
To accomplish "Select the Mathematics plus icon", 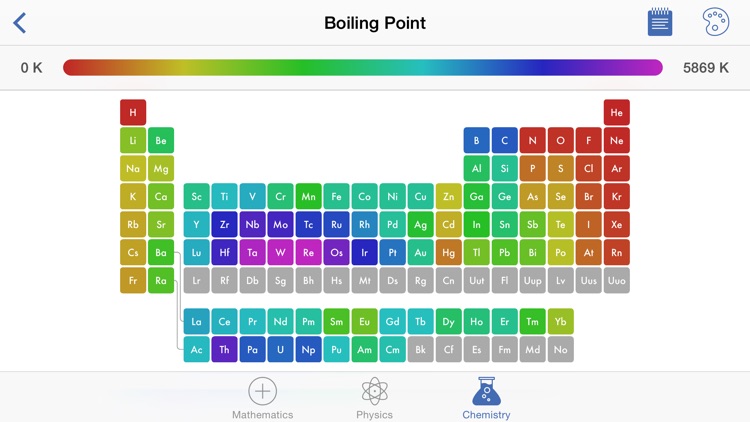I will [x=262, y=391].
